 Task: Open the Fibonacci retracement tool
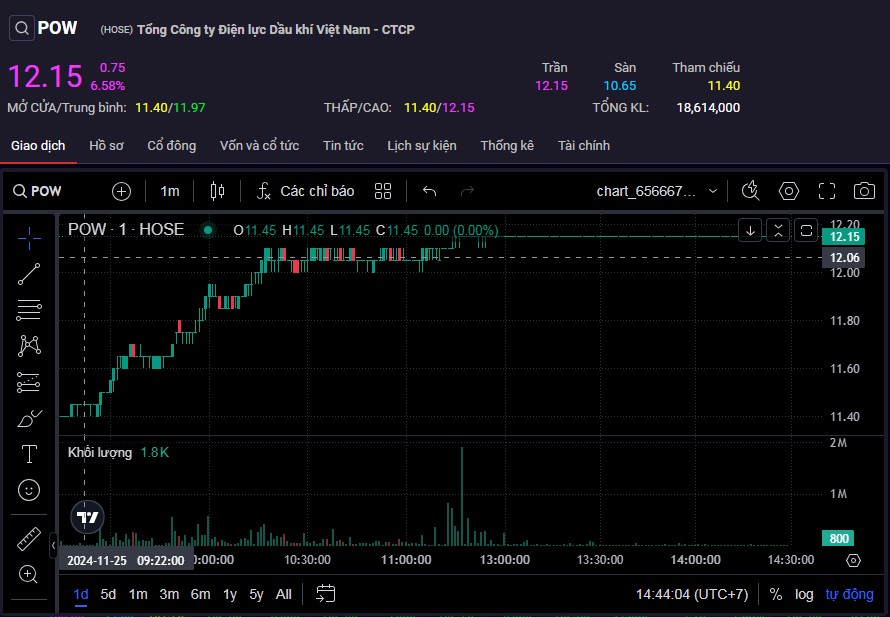click(30, 310)
